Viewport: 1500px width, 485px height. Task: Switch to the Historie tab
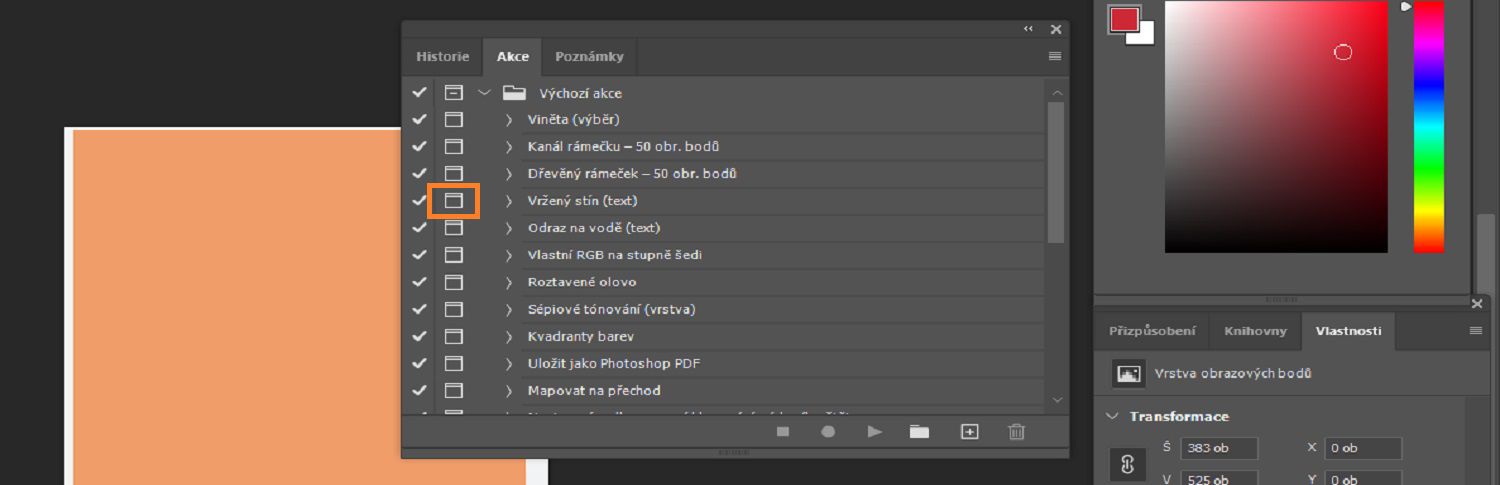tap(442, 57)
